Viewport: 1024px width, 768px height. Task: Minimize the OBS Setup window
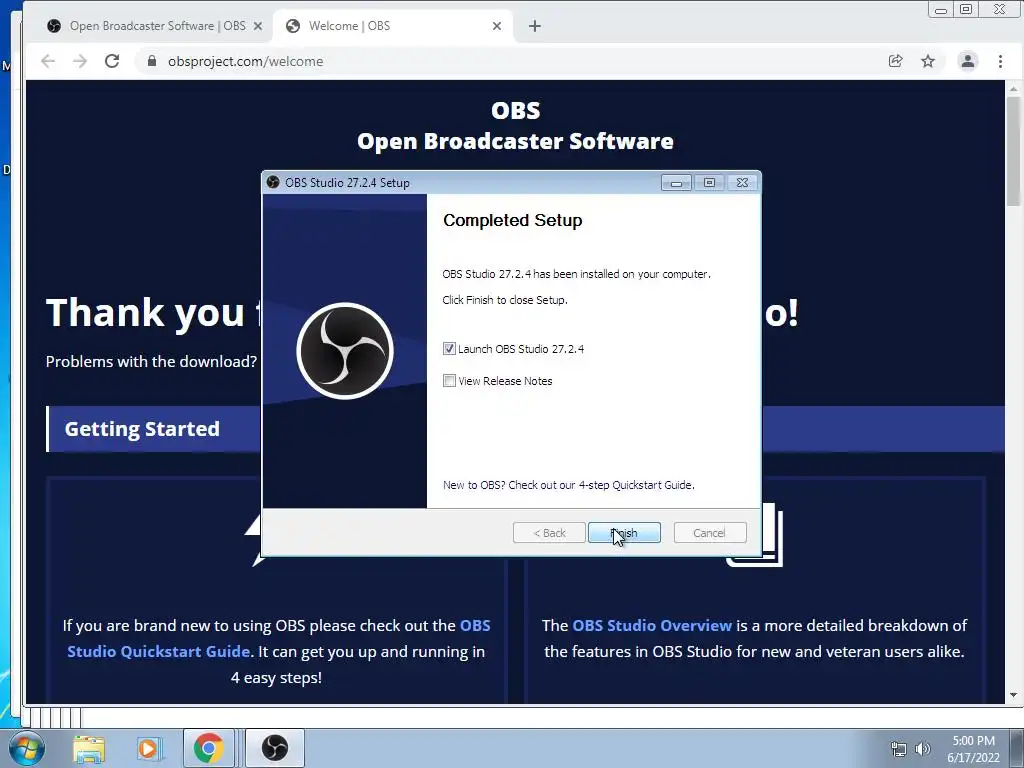(x=676, y=183)
